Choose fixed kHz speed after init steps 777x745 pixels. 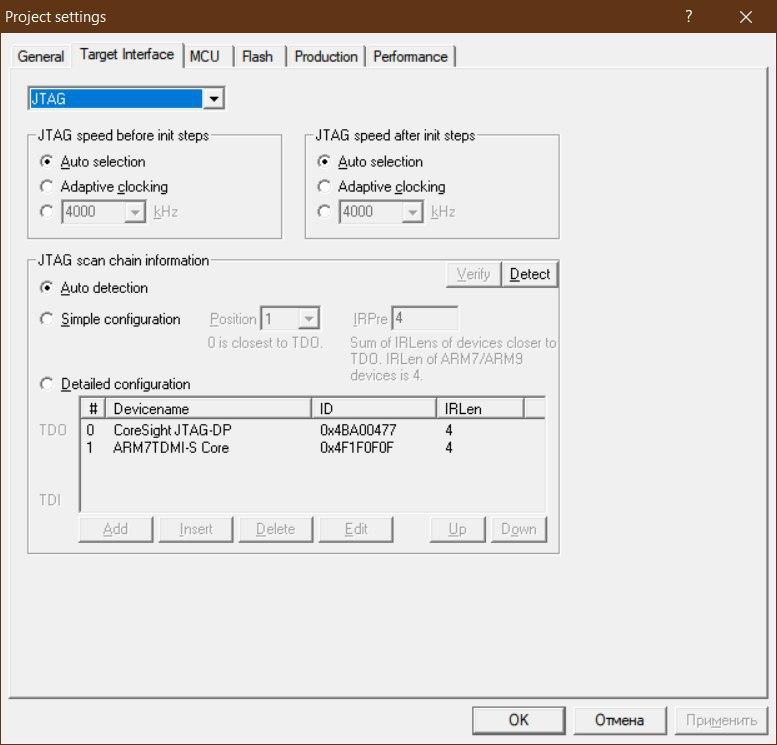[x=324, y=212]
